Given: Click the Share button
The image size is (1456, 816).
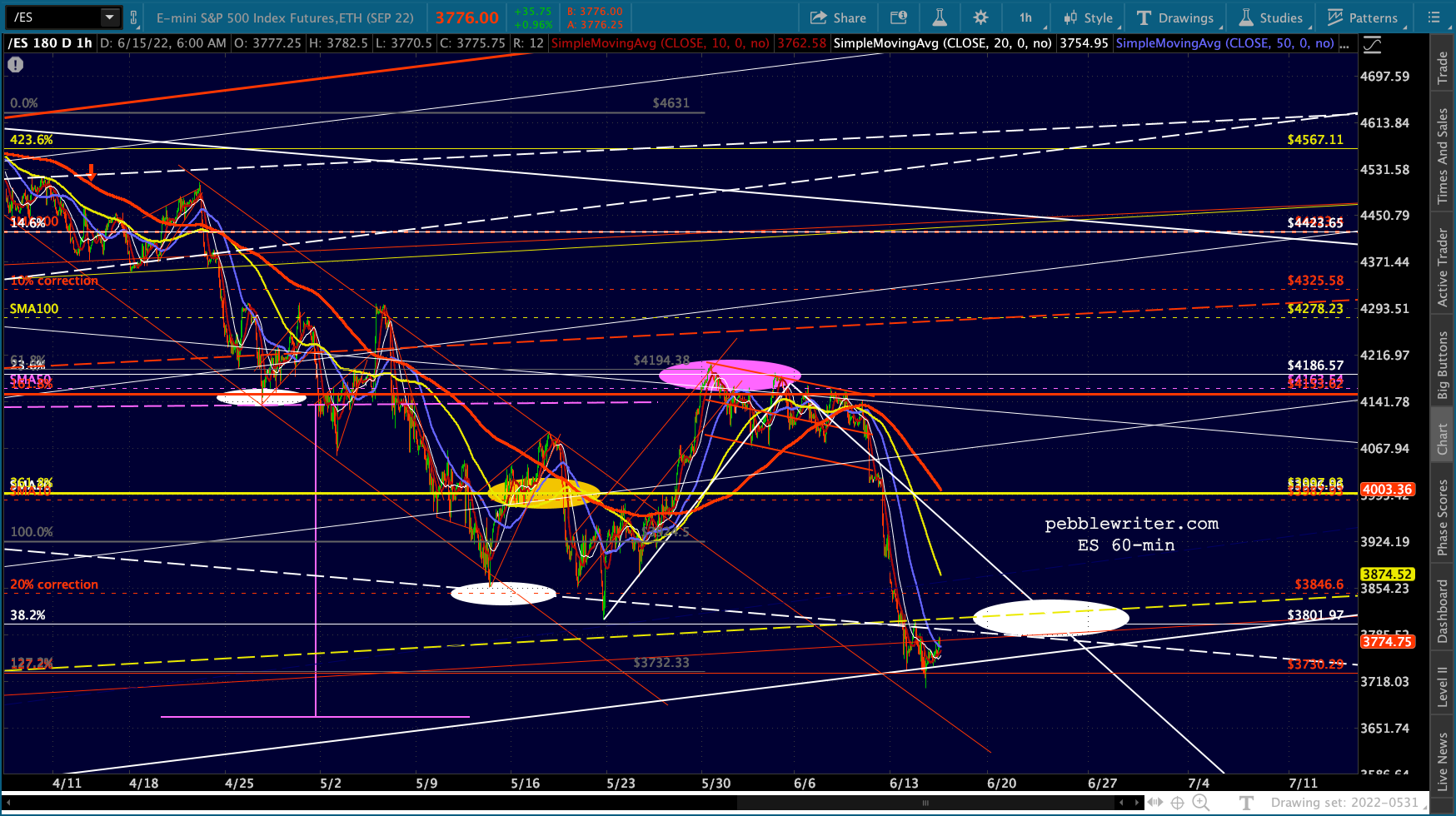Looking at the screenshot, I should (838, 17).
